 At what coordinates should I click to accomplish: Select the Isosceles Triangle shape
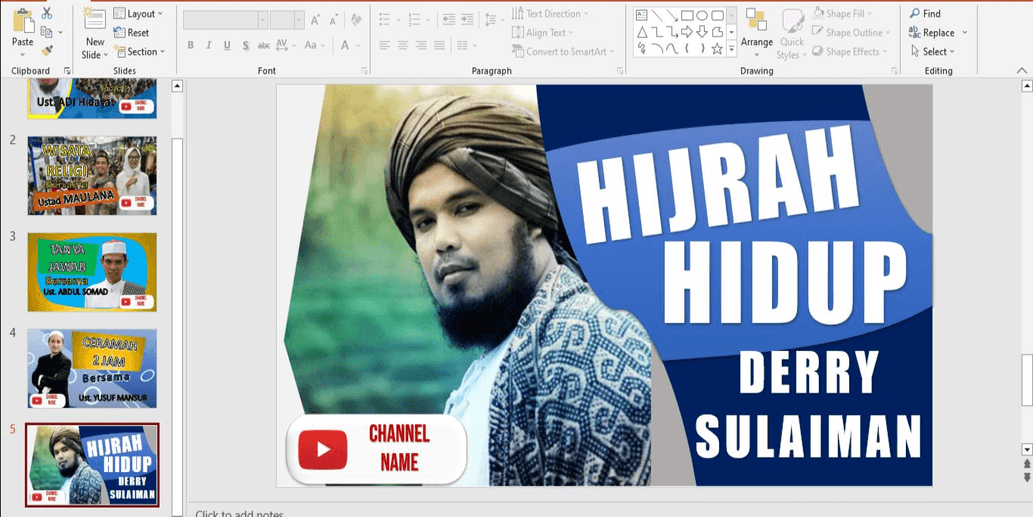pos(642,32)
